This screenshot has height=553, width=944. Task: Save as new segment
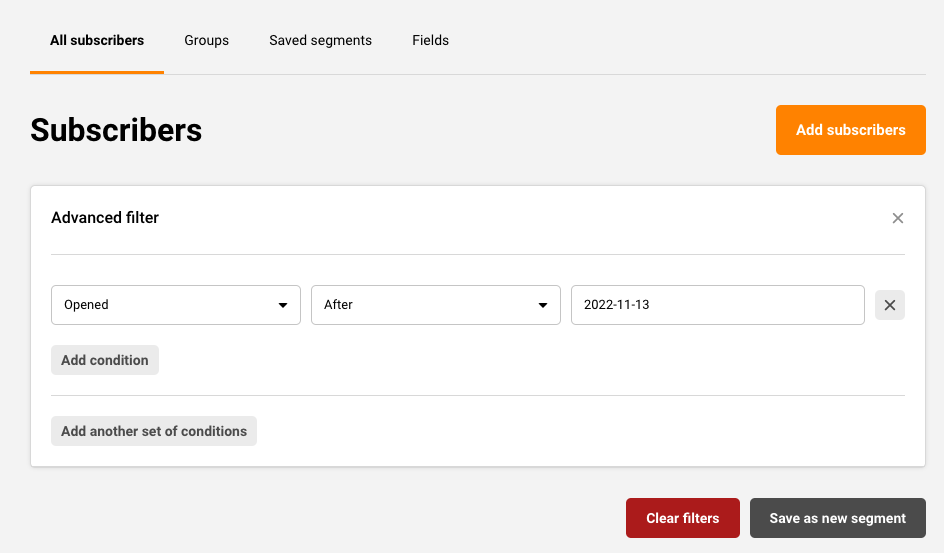coord(837,518)
